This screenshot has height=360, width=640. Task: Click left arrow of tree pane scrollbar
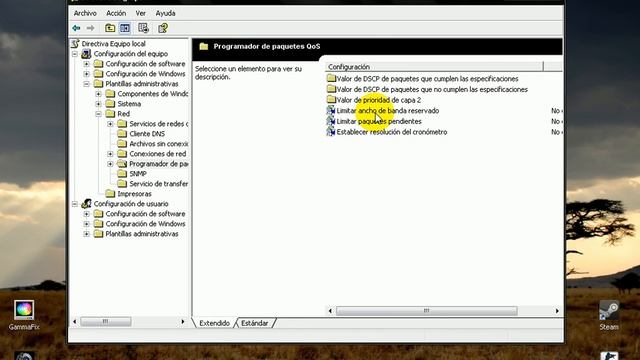[75, 322]
